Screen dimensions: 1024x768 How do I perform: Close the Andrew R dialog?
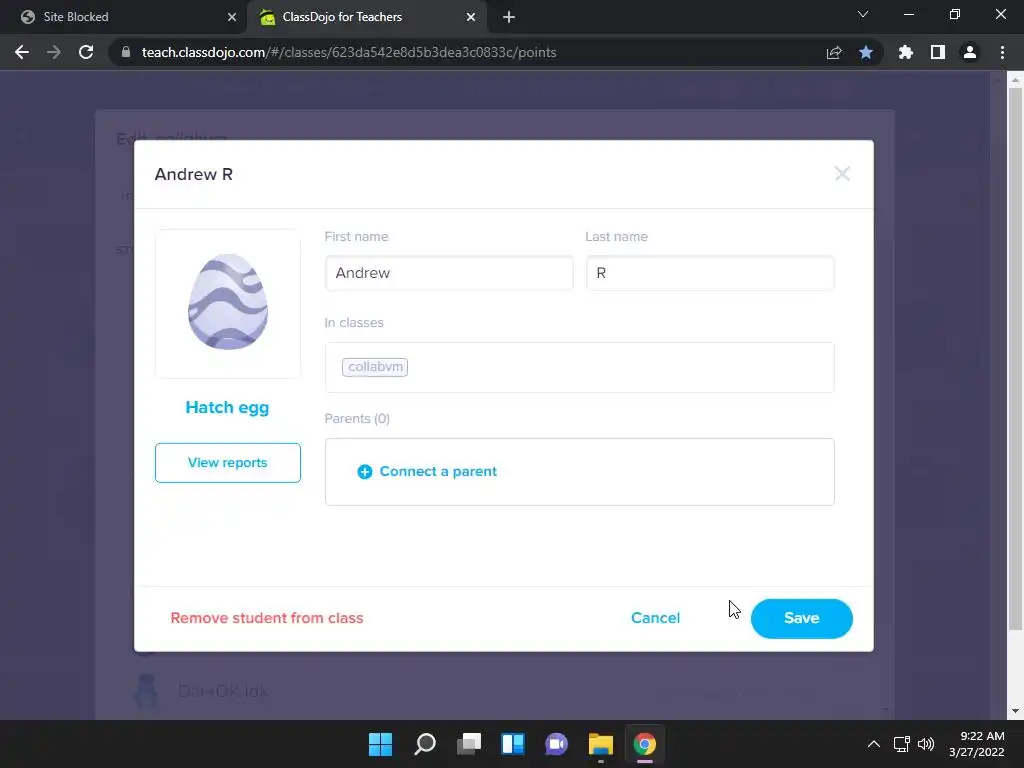[x=842, y=174]
